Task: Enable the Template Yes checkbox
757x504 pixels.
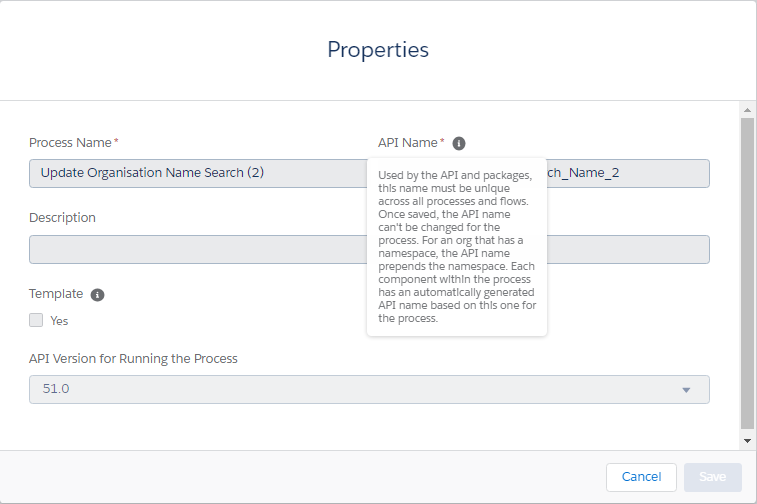Action: tap(36, 321)
